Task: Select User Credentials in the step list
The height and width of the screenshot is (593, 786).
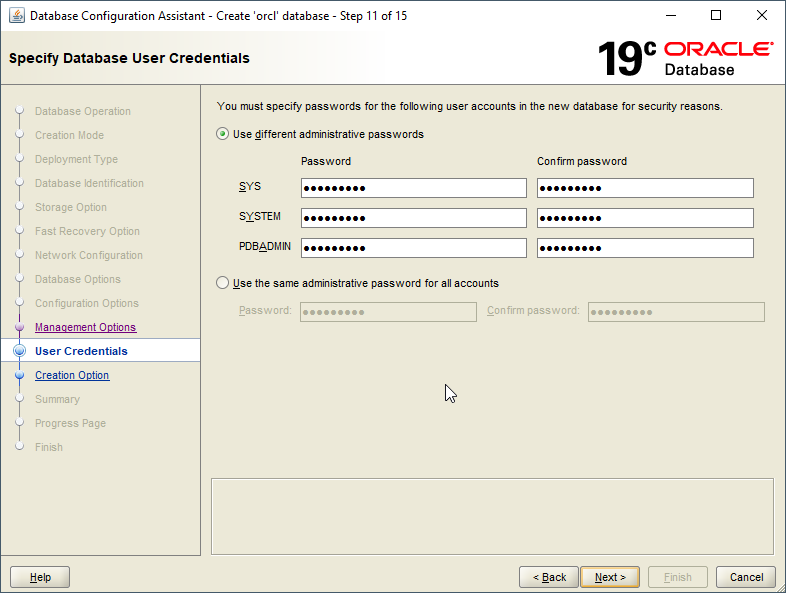Action: pos(81,351)
